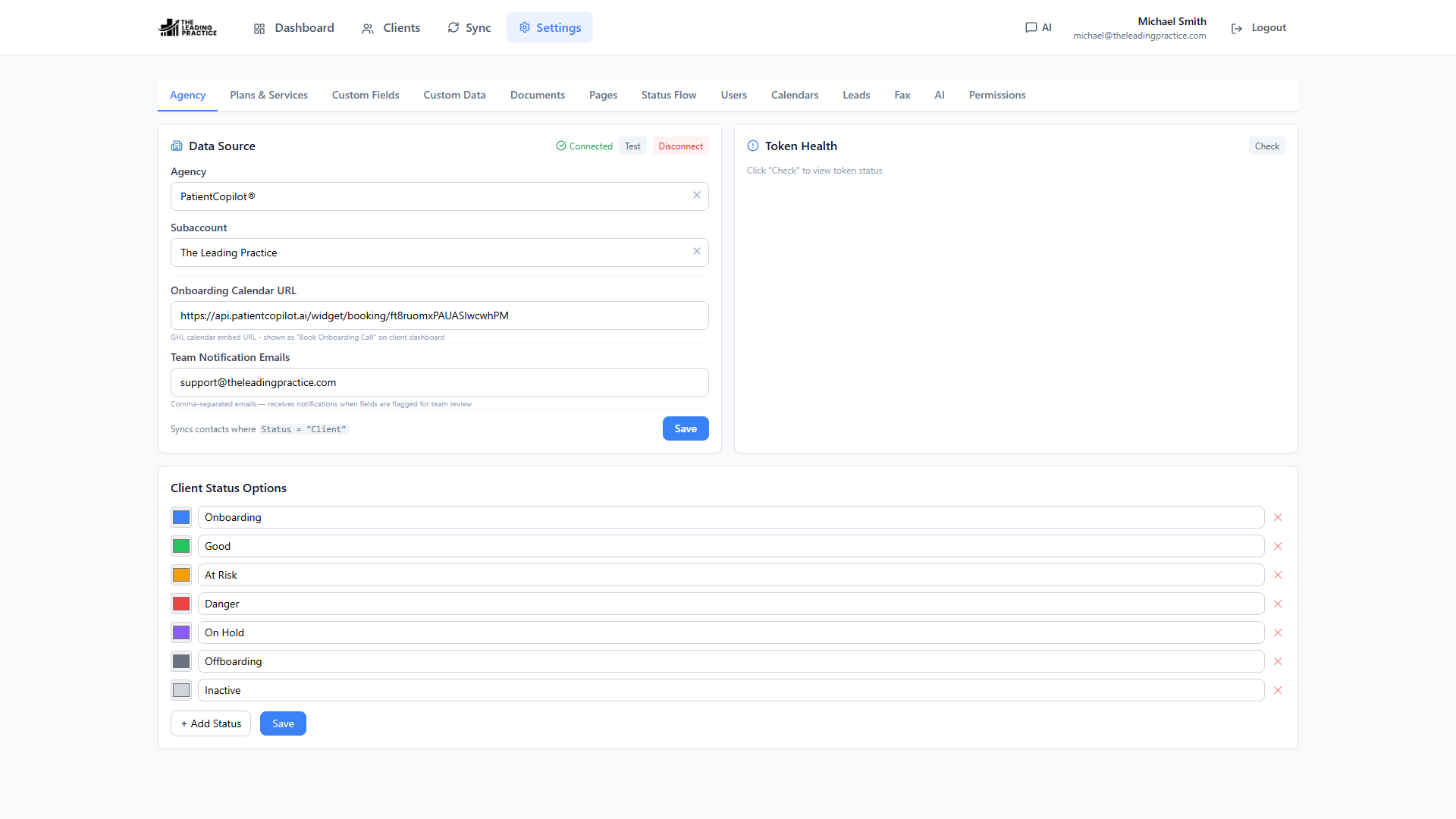The image size is (1456, 819).
Task: Edit the At Risk status name field
Action: click(x=731, y=575)
